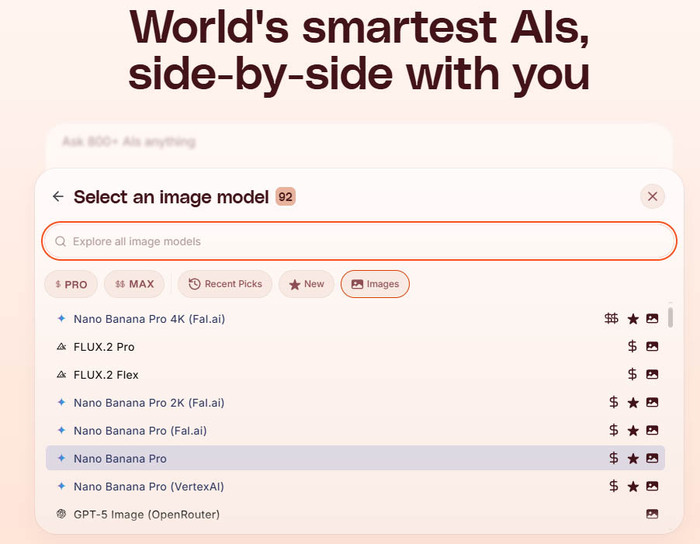Toggle the MAX price filter chip

pyautogui.click(x=134, y=284)
